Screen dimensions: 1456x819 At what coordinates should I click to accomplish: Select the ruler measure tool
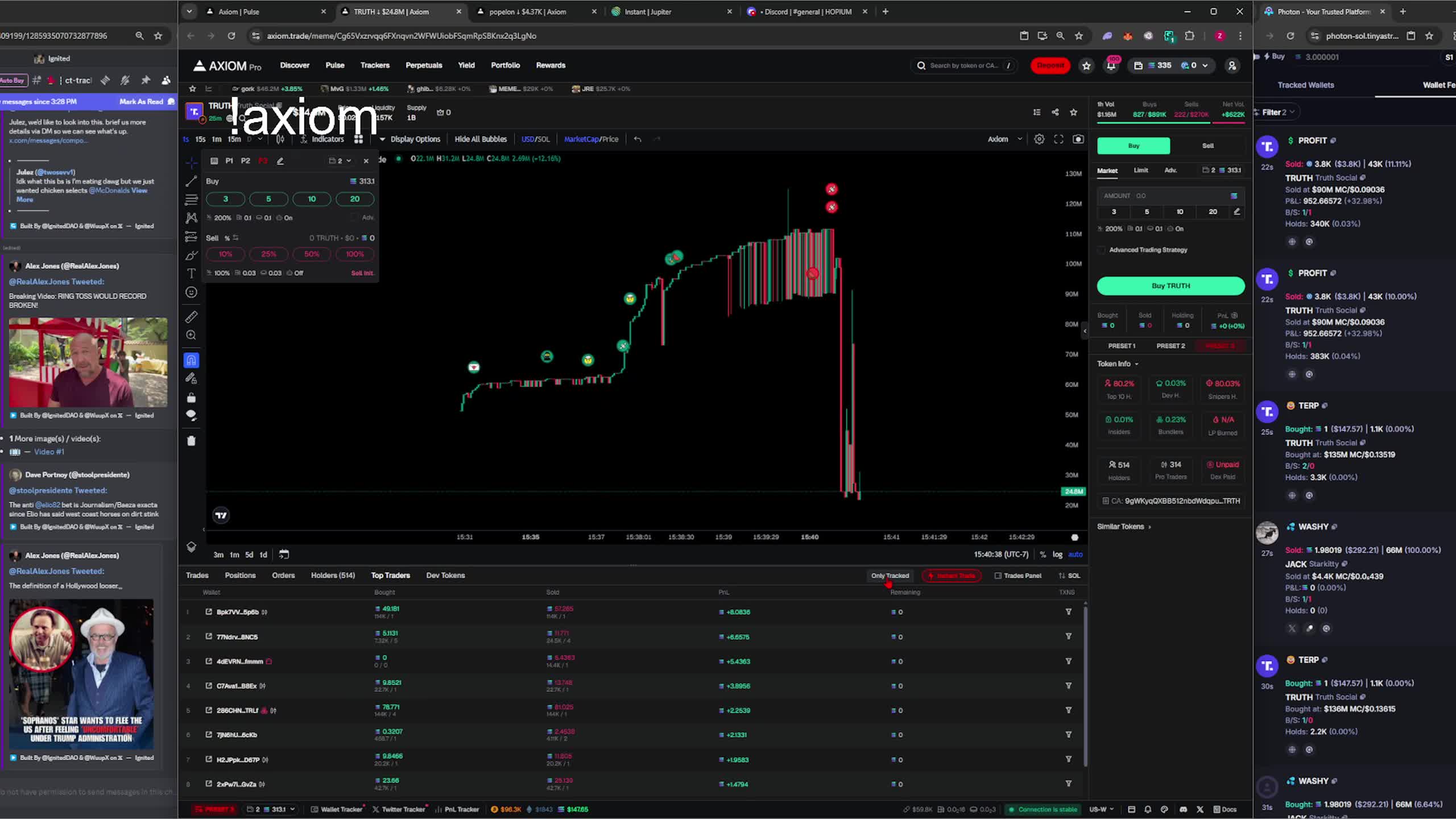click(191, 317)
